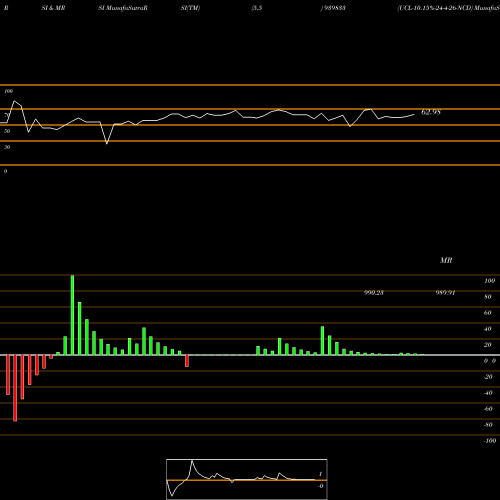Click the -100 label on MR axis
This screenshot has width=500, height=500.
coord(490,441)
